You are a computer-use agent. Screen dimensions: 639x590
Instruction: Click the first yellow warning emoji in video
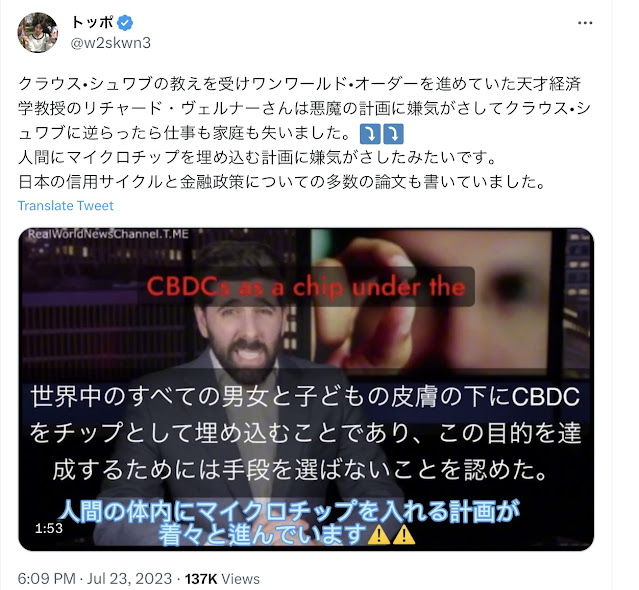pyautogui.click(x=379, y=535)
